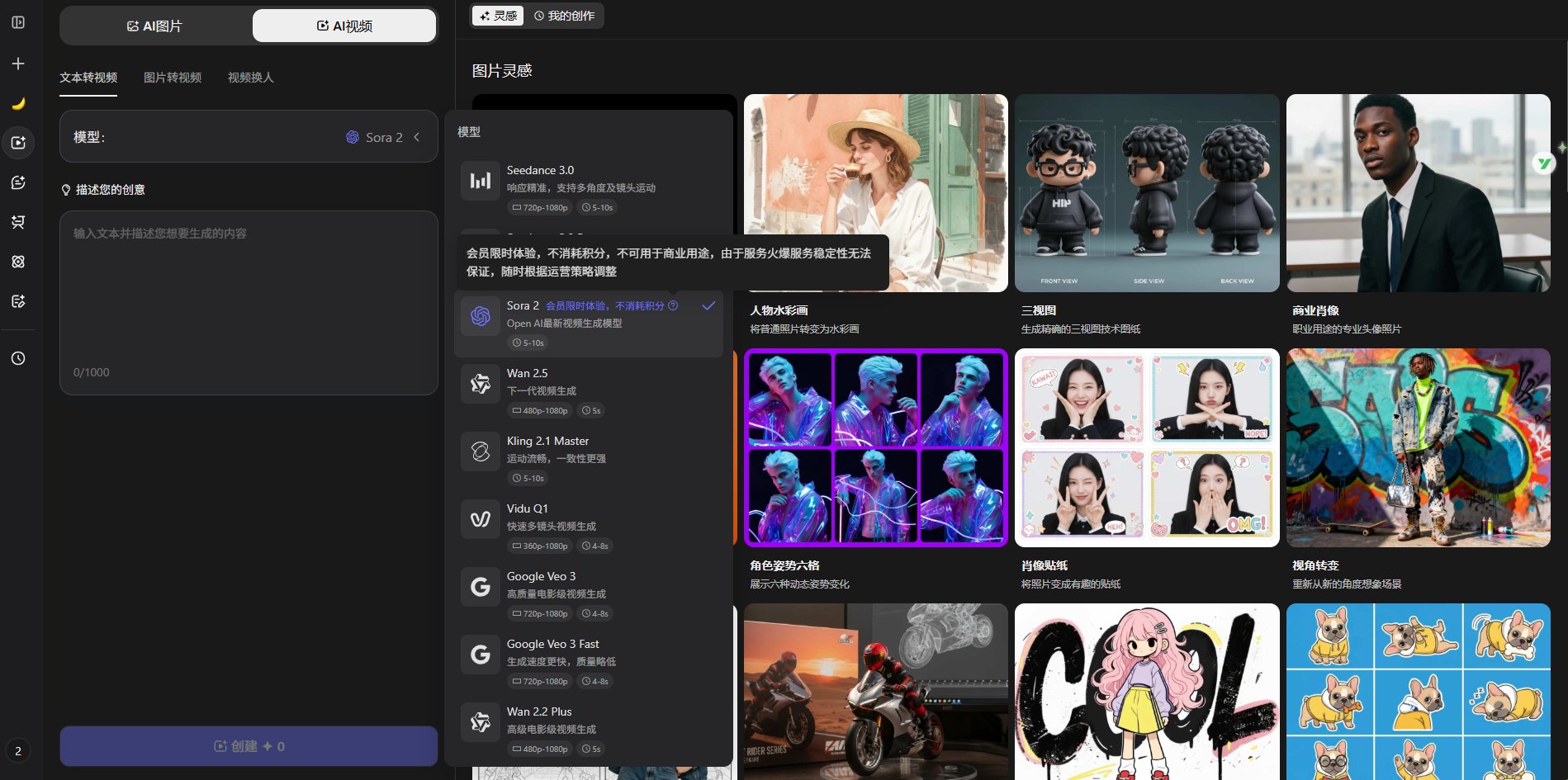Switch to the 图片转视频 tab
Viewport: 1568px width, 780px height.
click(x=173, y=78)
